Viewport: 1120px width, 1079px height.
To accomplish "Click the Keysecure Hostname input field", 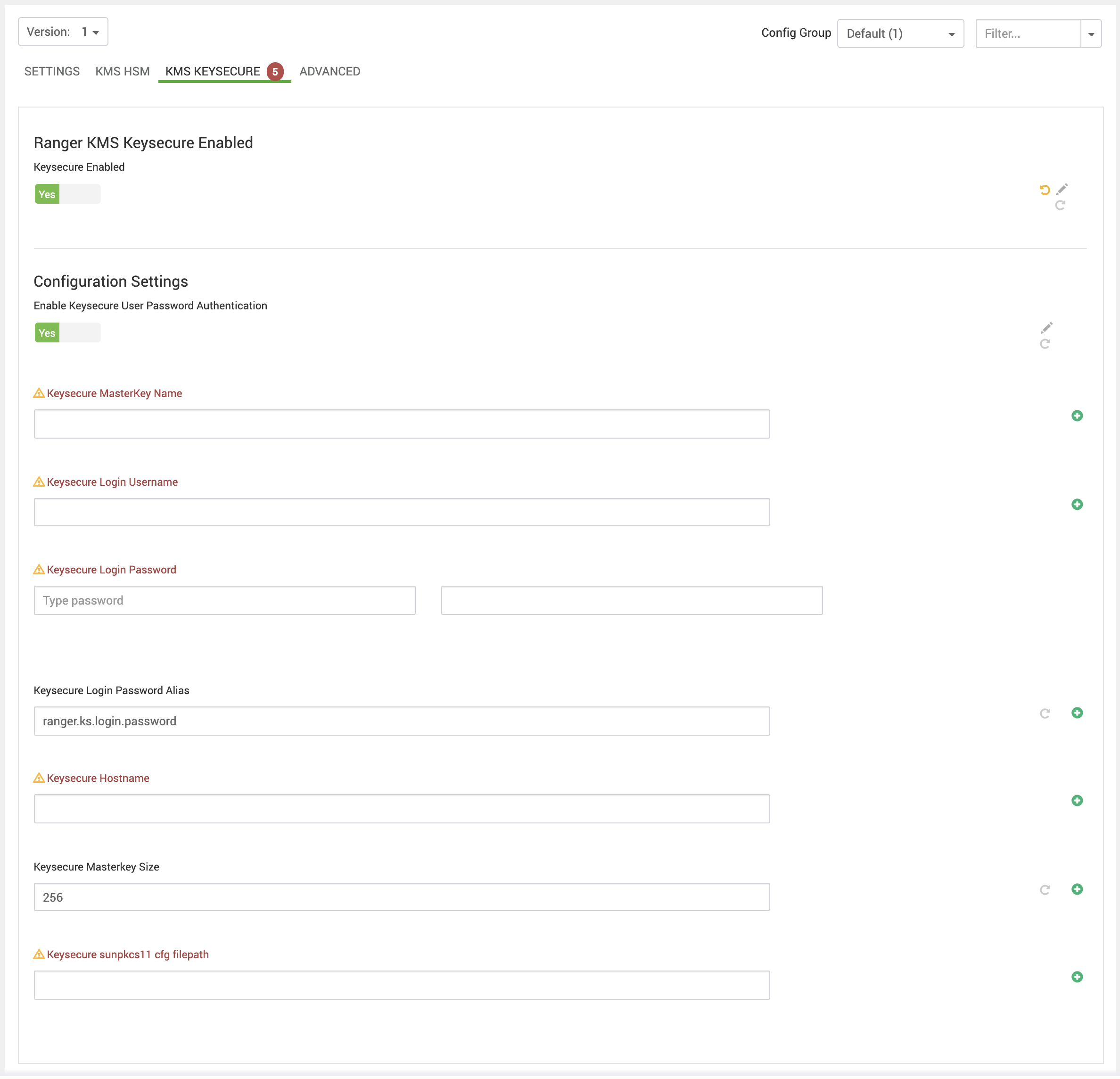I will (x=402, y=810).
